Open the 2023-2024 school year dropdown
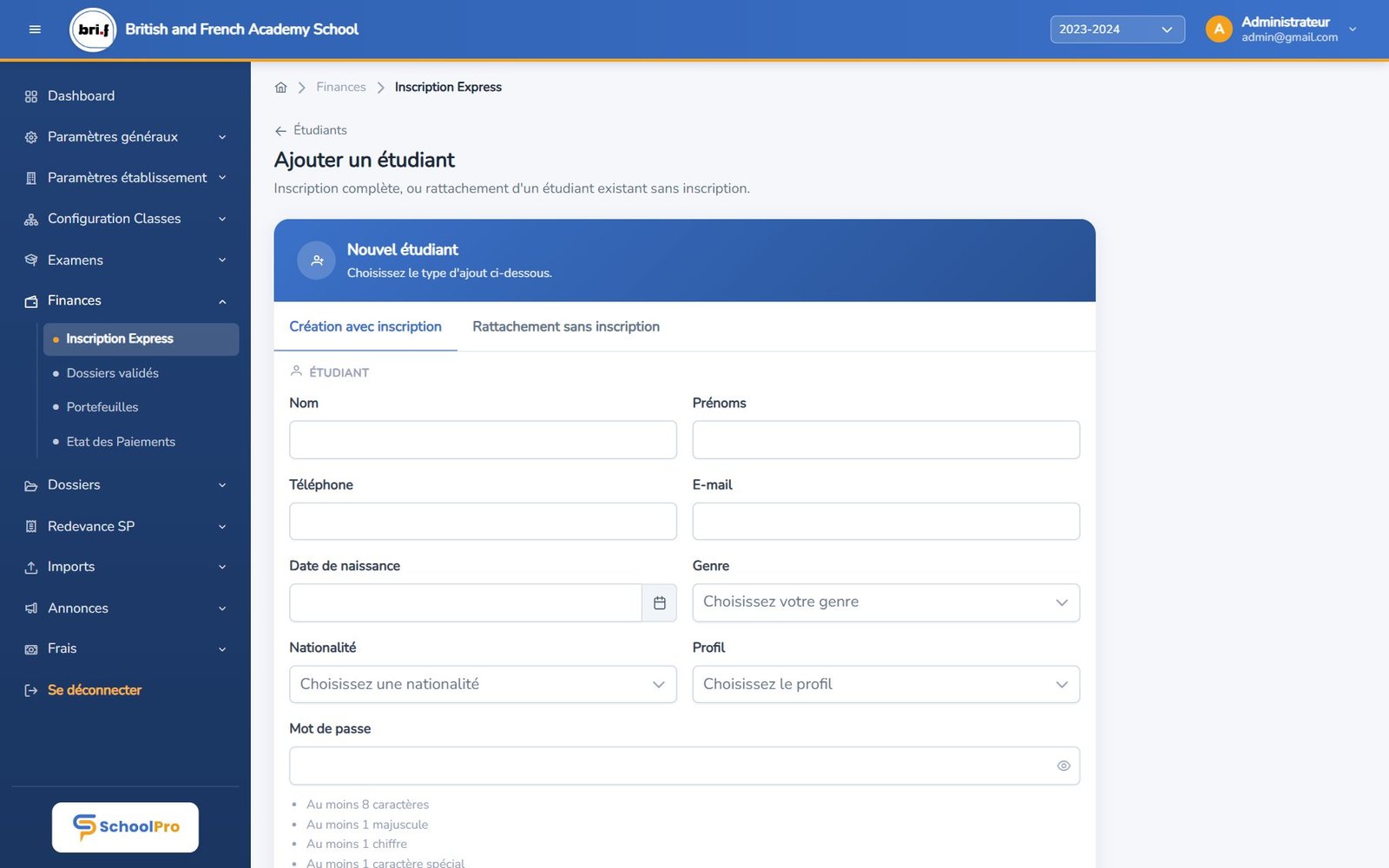Screen dimensions: 1389x868 click(1117, 30)
